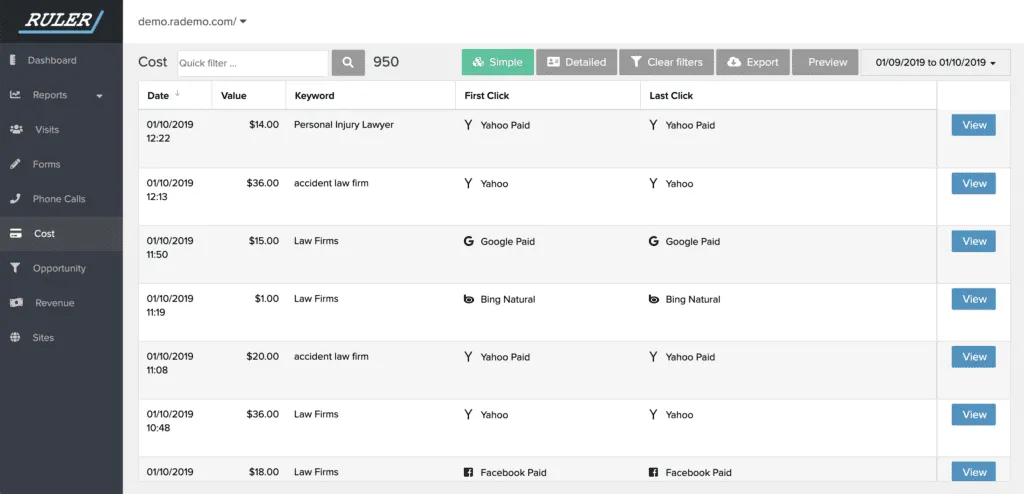Screen dimensions: 1024x494
Task: Open the demo.rademo.com site dropdown
Action: tap(192, 21)
